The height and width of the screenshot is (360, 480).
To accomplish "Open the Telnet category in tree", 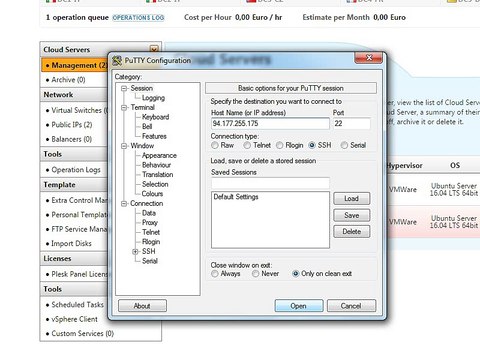I will [151, 232].
